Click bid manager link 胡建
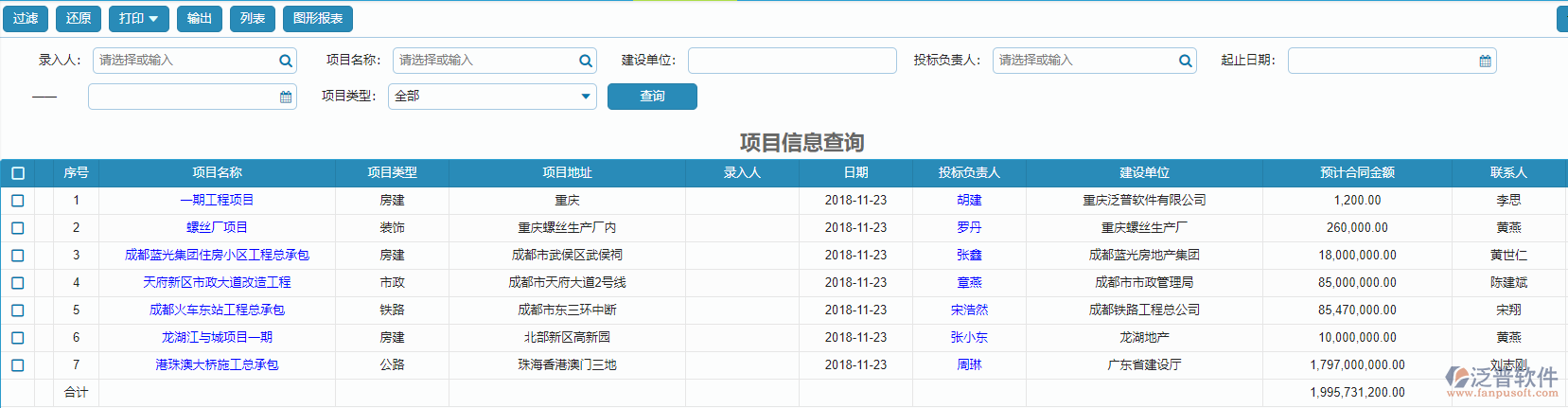1568x408 pixels. 969,201
